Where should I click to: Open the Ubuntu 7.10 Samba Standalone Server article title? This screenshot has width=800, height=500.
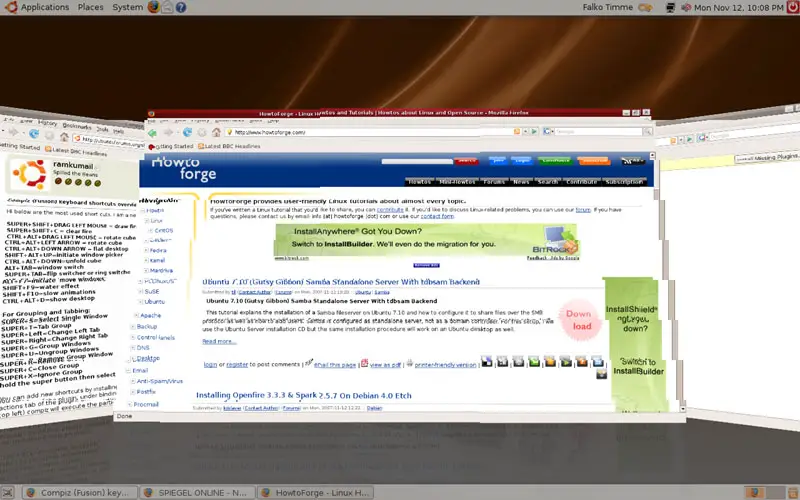[x=341, y=282]
